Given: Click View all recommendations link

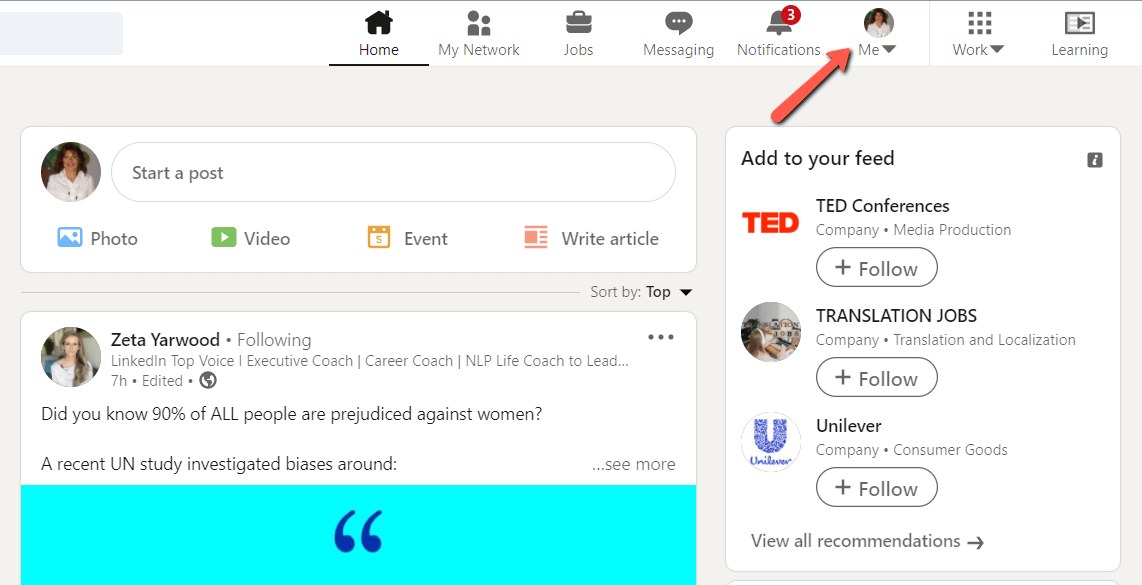Looking at the screenshot, I should [866, 541].
